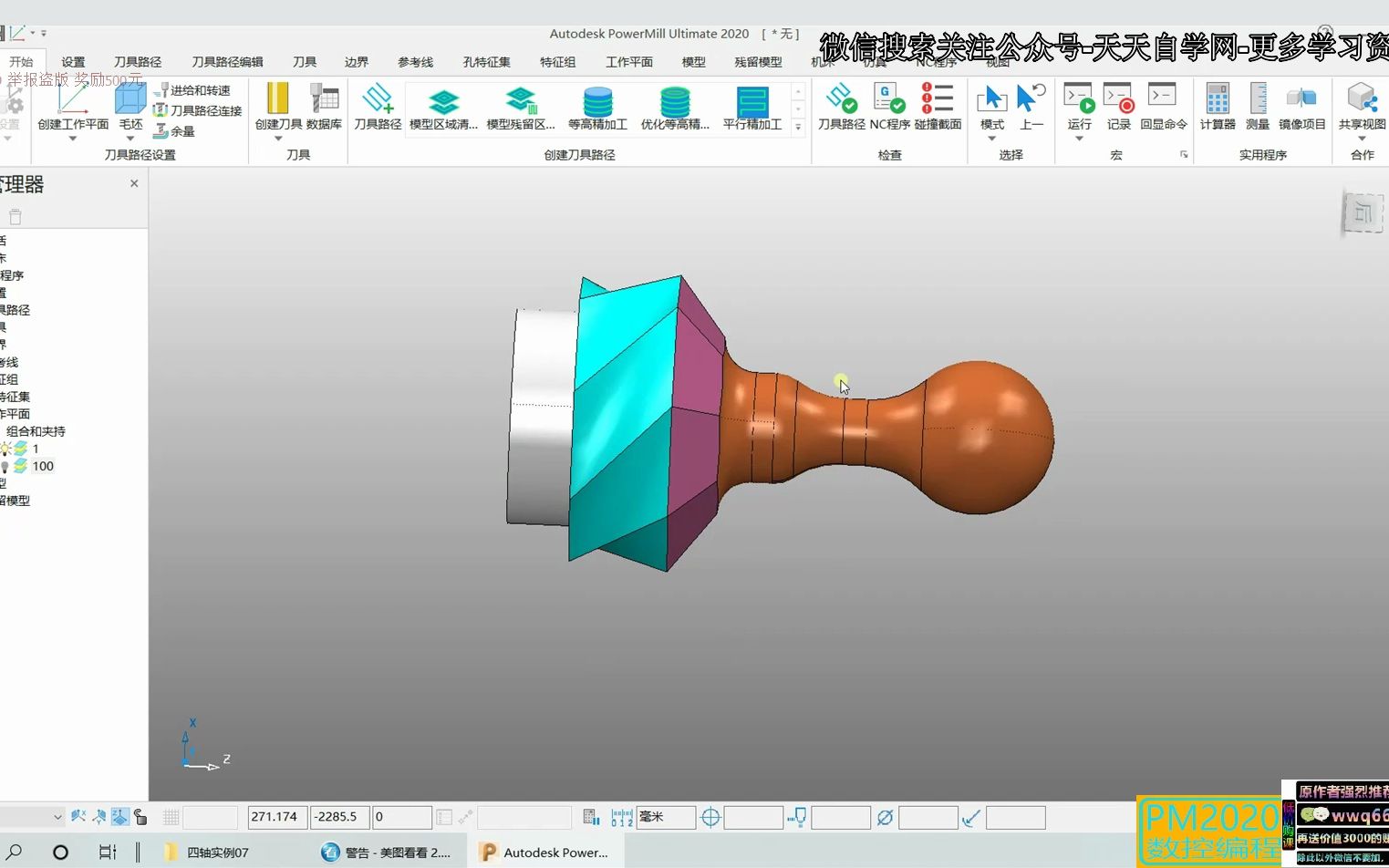Image resolution: width=1389 pixels, height=868 pixels.
Task: Toggle light bulb visibility for level 1
Action: pyautogui.click(x=6, y=449)
